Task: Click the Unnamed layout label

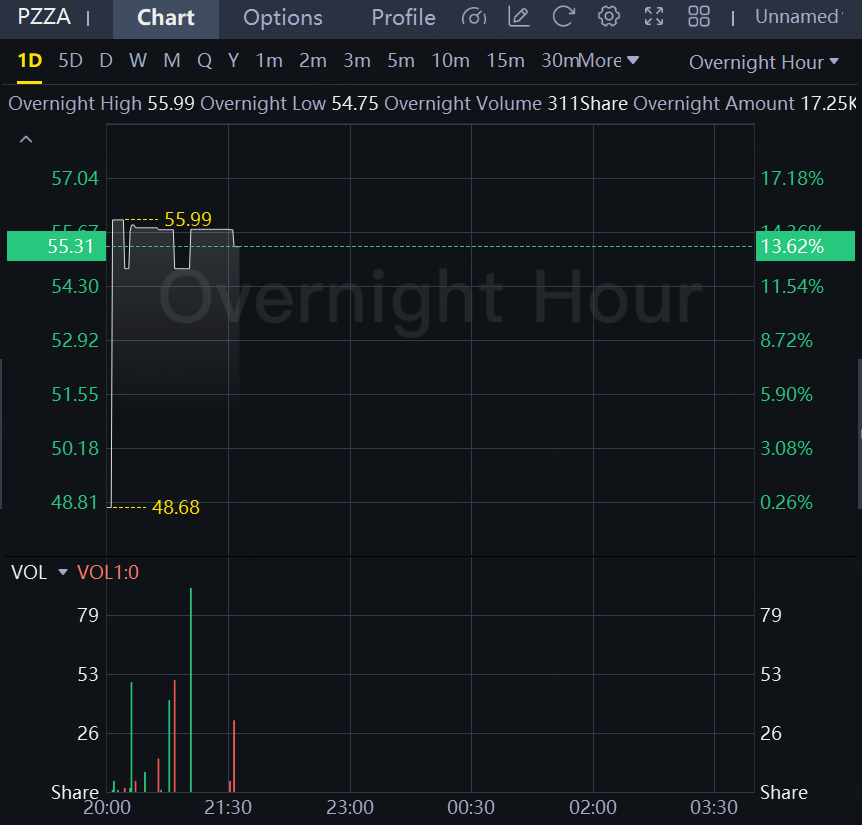Action: click(798, 17)
